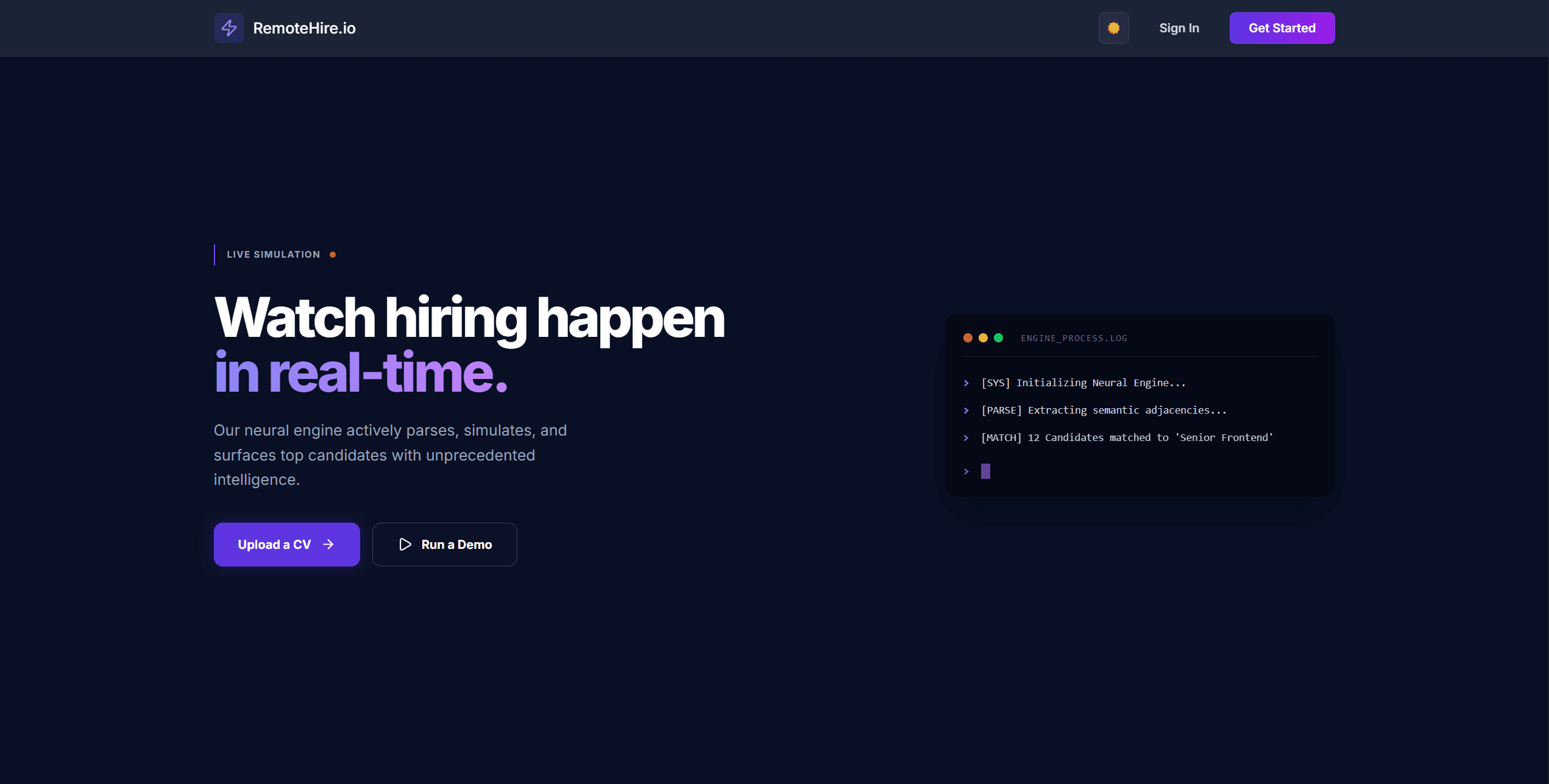Toggle light mode with the sun icon
The image size is (1549, 784).
1113,28
